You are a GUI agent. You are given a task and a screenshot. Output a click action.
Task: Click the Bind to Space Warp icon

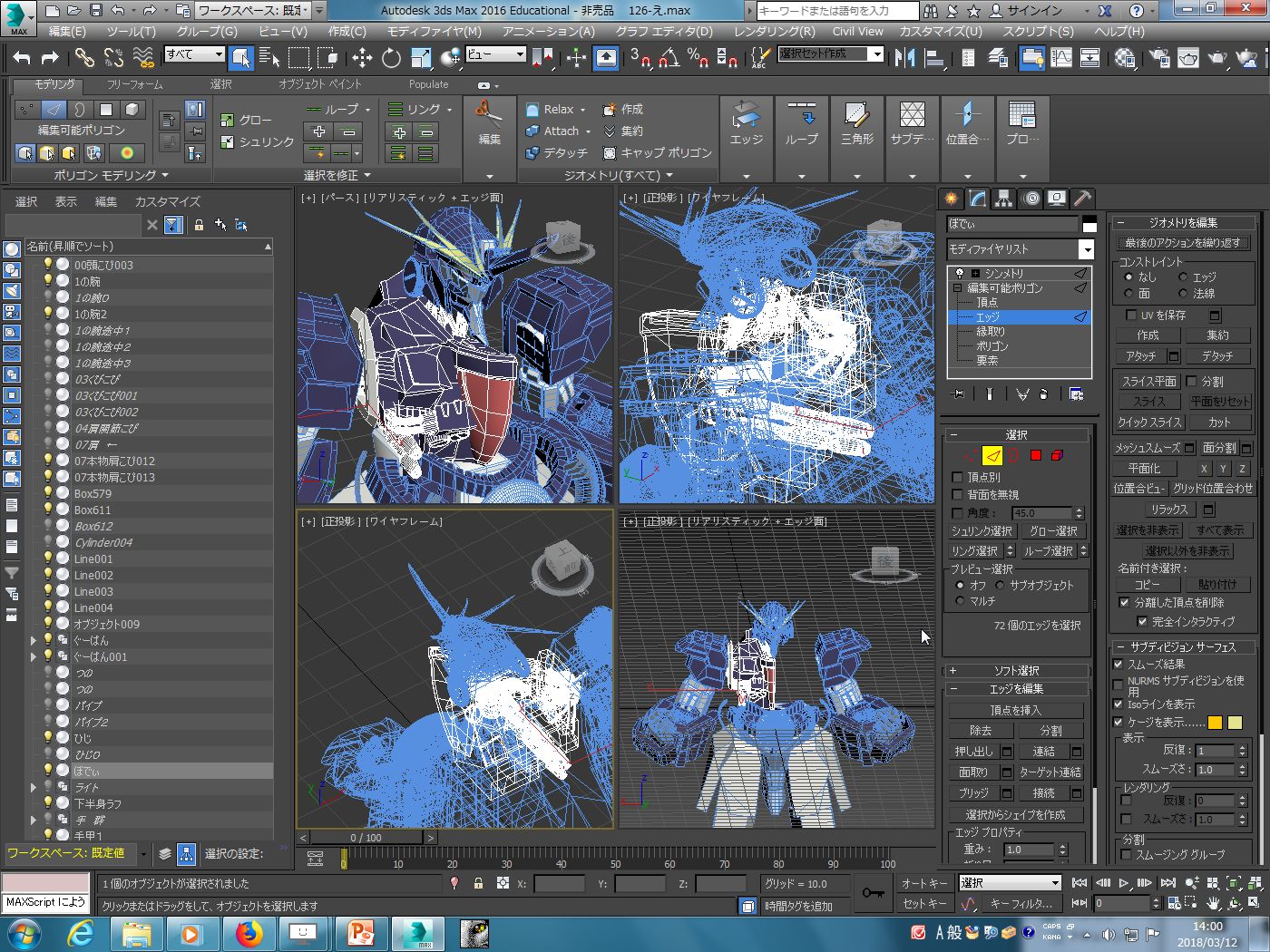point(143,58)
